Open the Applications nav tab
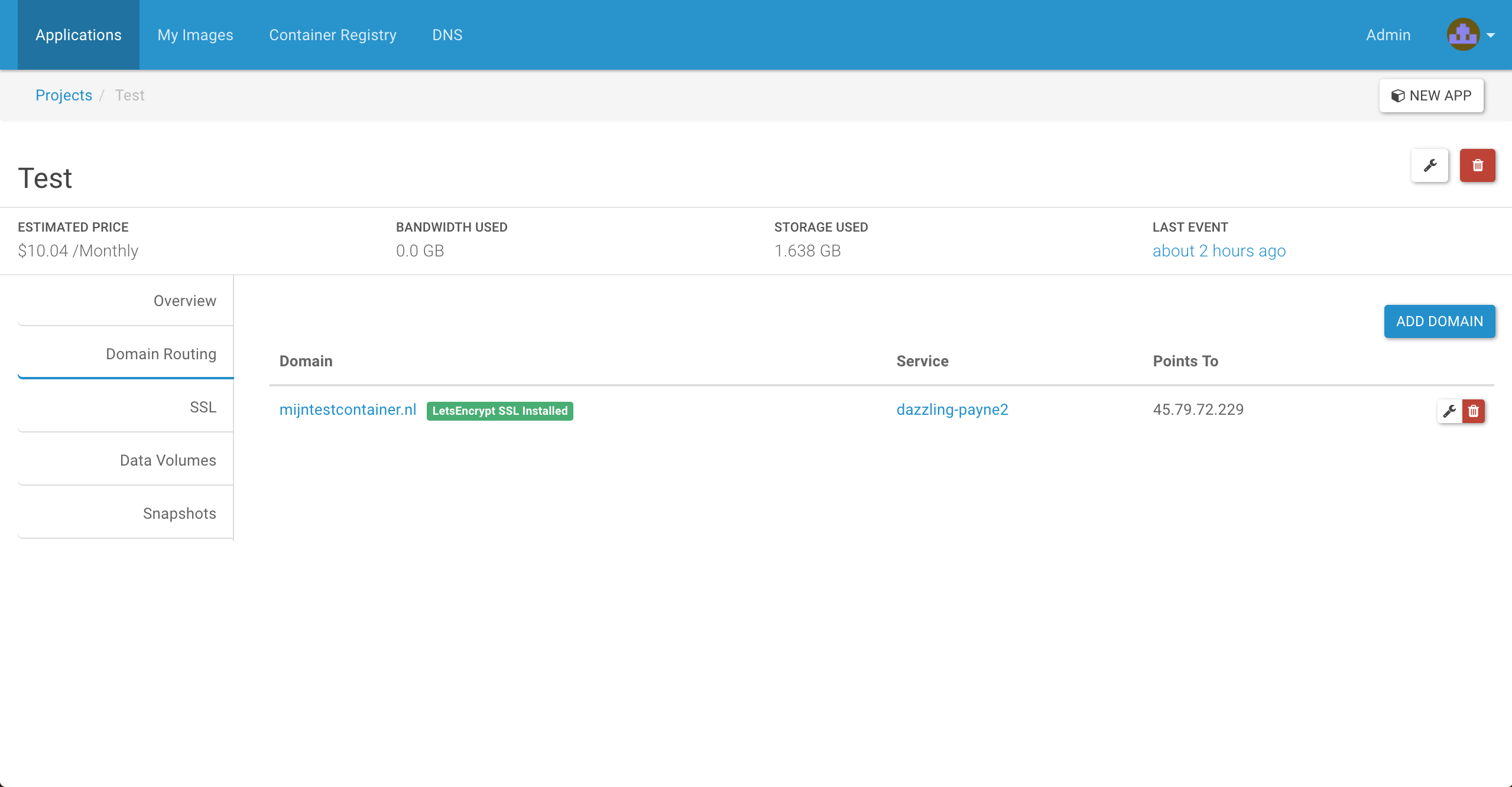 tap(79, 35)
